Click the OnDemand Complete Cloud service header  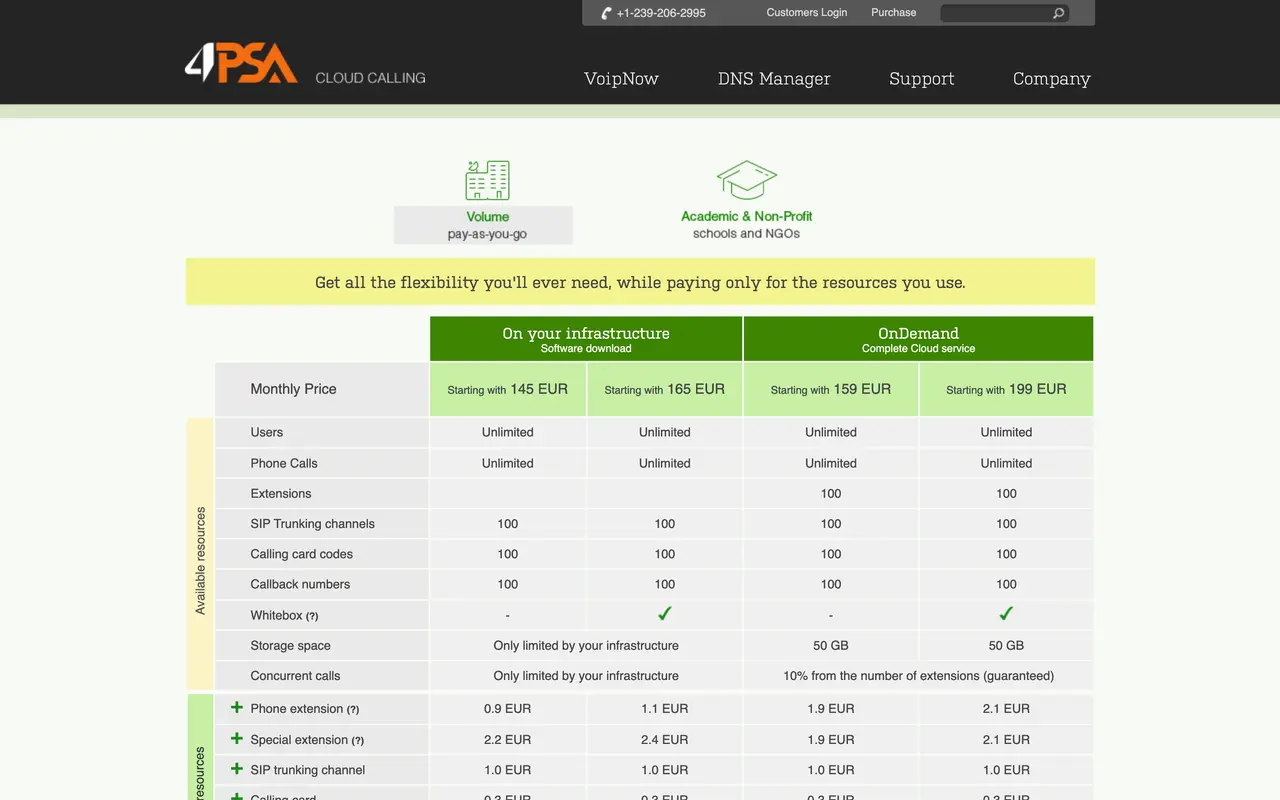tap(918, 339)
